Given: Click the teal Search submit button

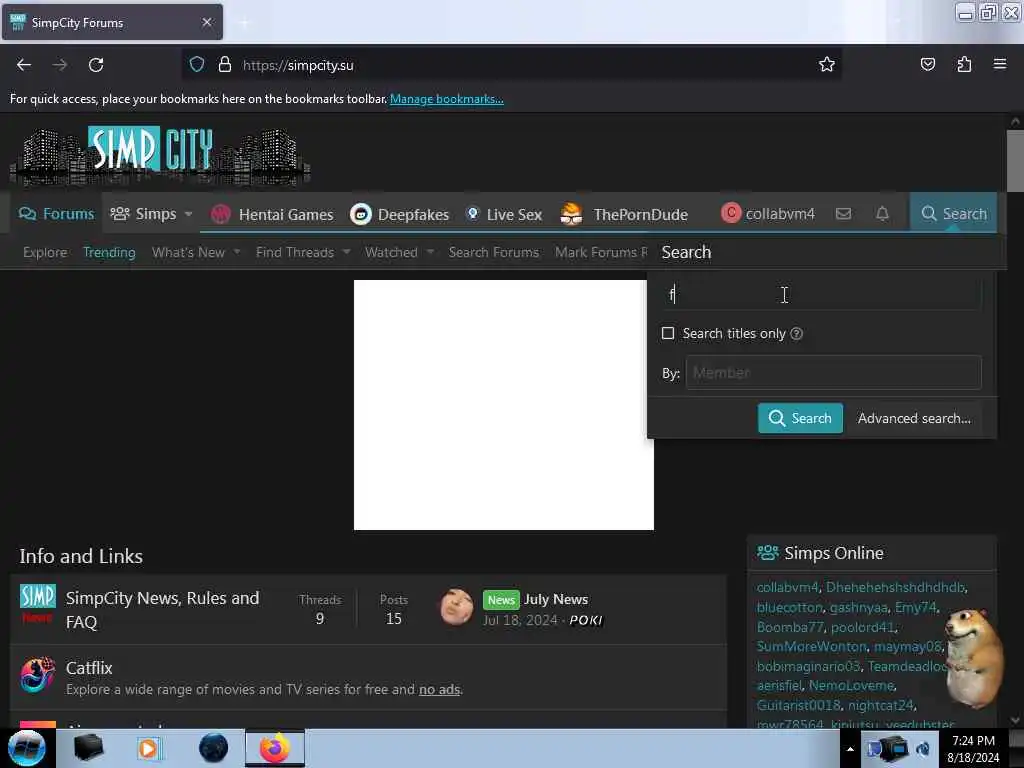Looking at the screenshot, I should (800, 418).
